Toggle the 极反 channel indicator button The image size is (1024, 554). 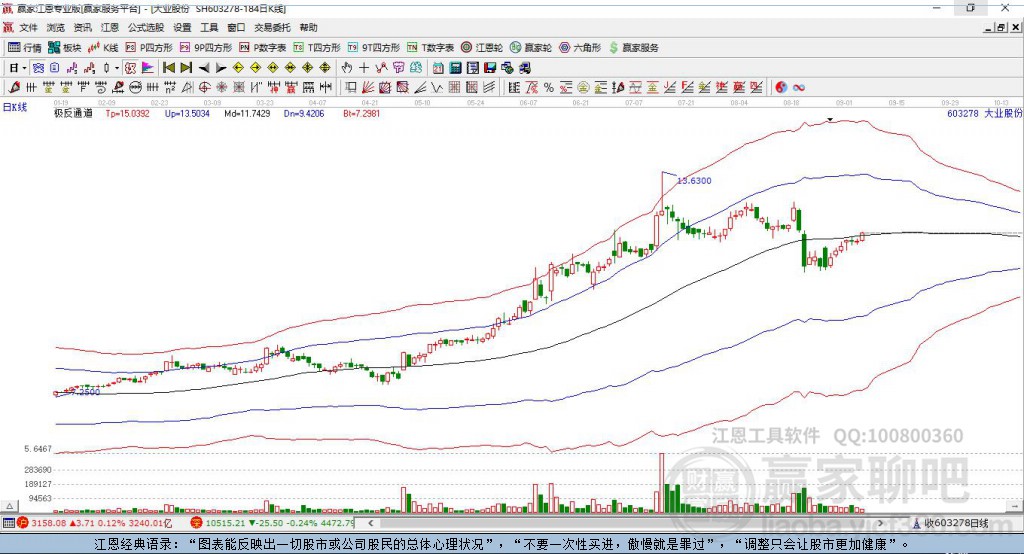pyautogui.click(x=131, y=68)
